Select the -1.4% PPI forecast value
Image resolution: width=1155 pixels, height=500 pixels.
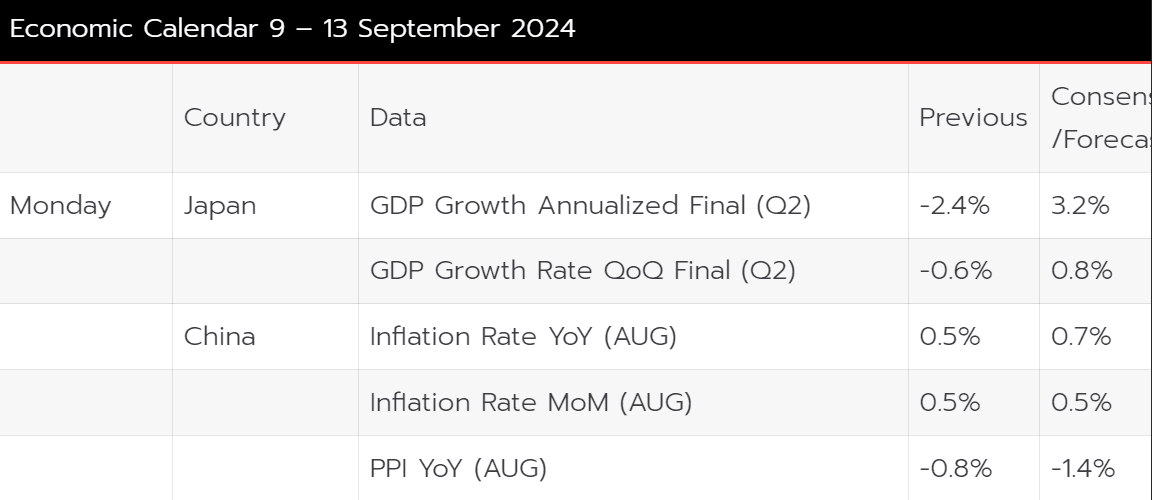pyautogui.click(x=1083, y=468)
